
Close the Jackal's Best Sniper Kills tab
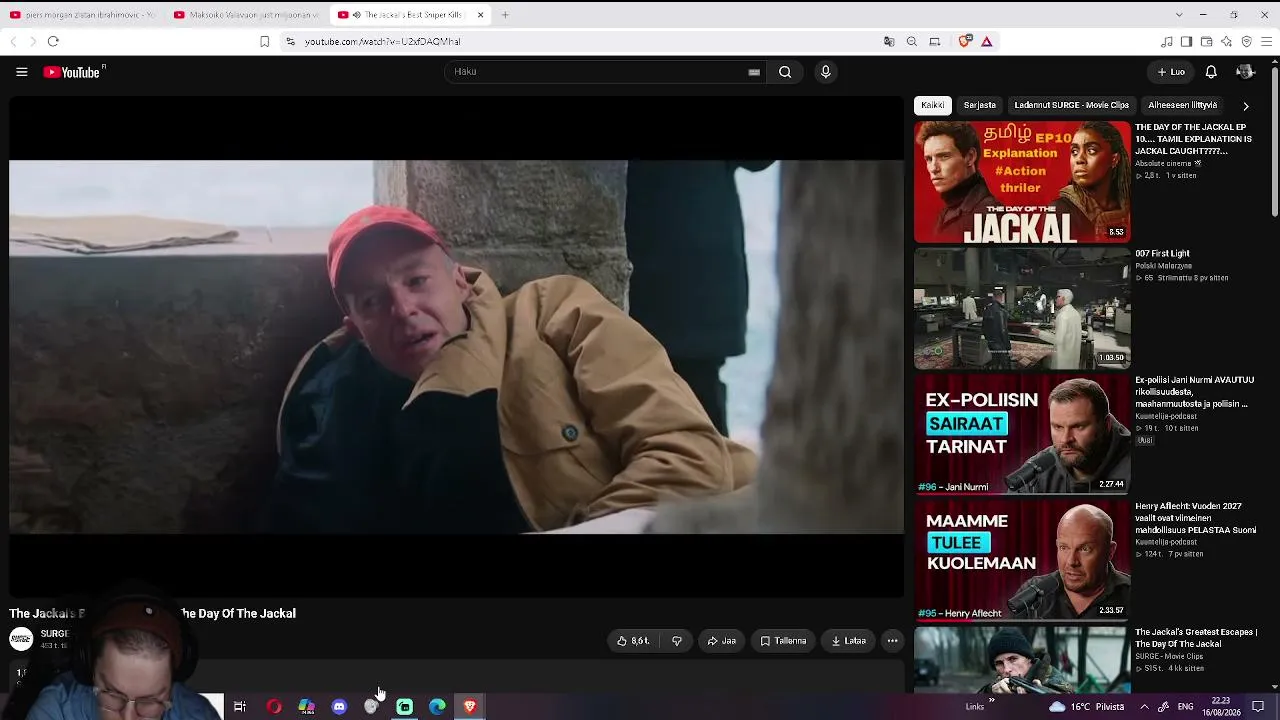click(480, 15)
